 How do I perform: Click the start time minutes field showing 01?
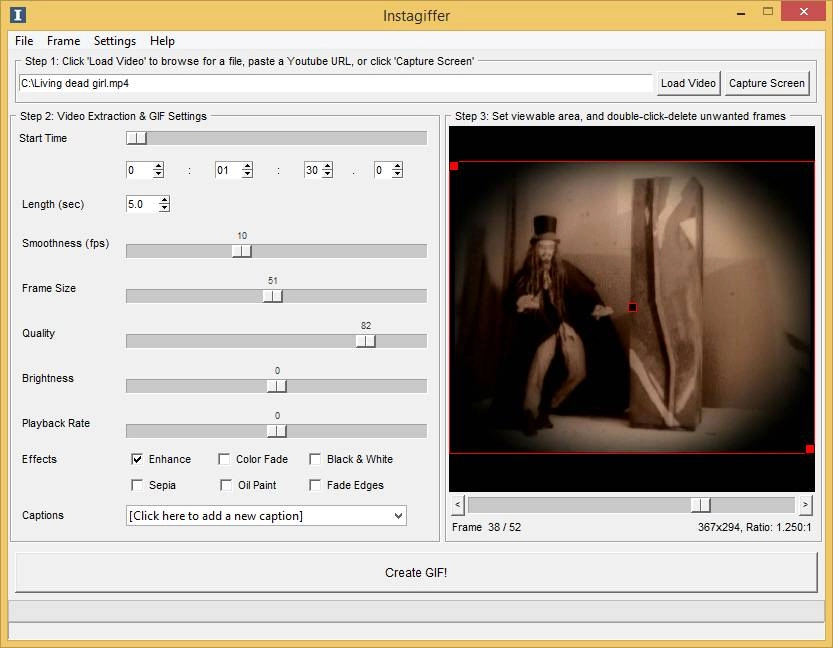[x=228, y=170]
